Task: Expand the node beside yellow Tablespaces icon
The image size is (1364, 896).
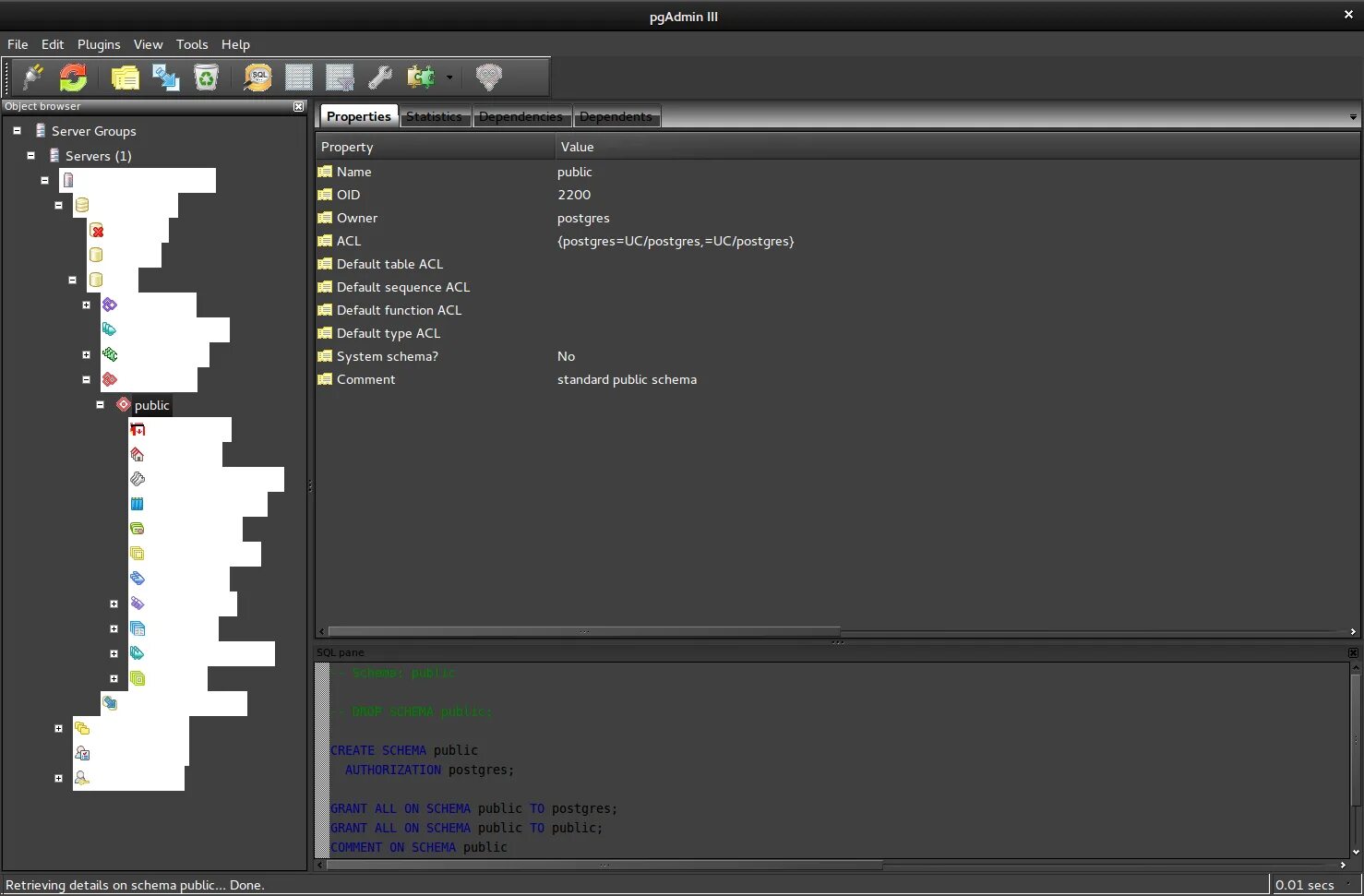Action: [58, 728]
